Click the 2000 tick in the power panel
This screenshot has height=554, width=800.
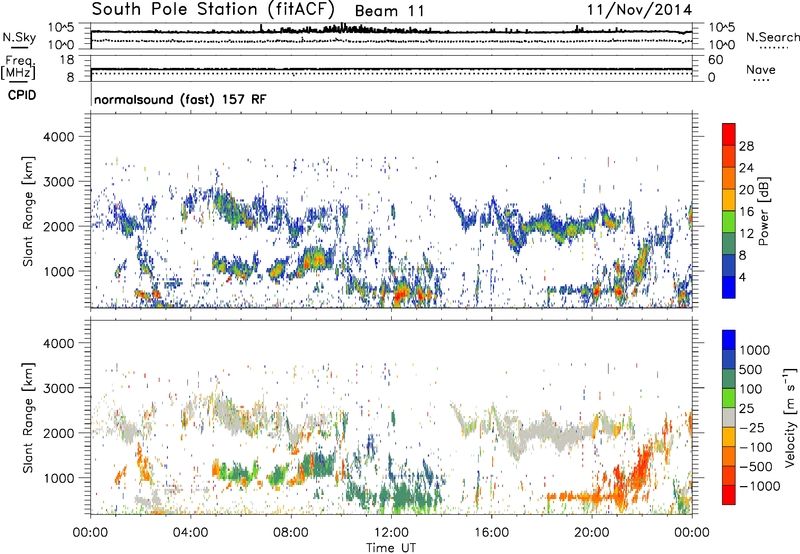pyautogui.click(x=59, y=226)
